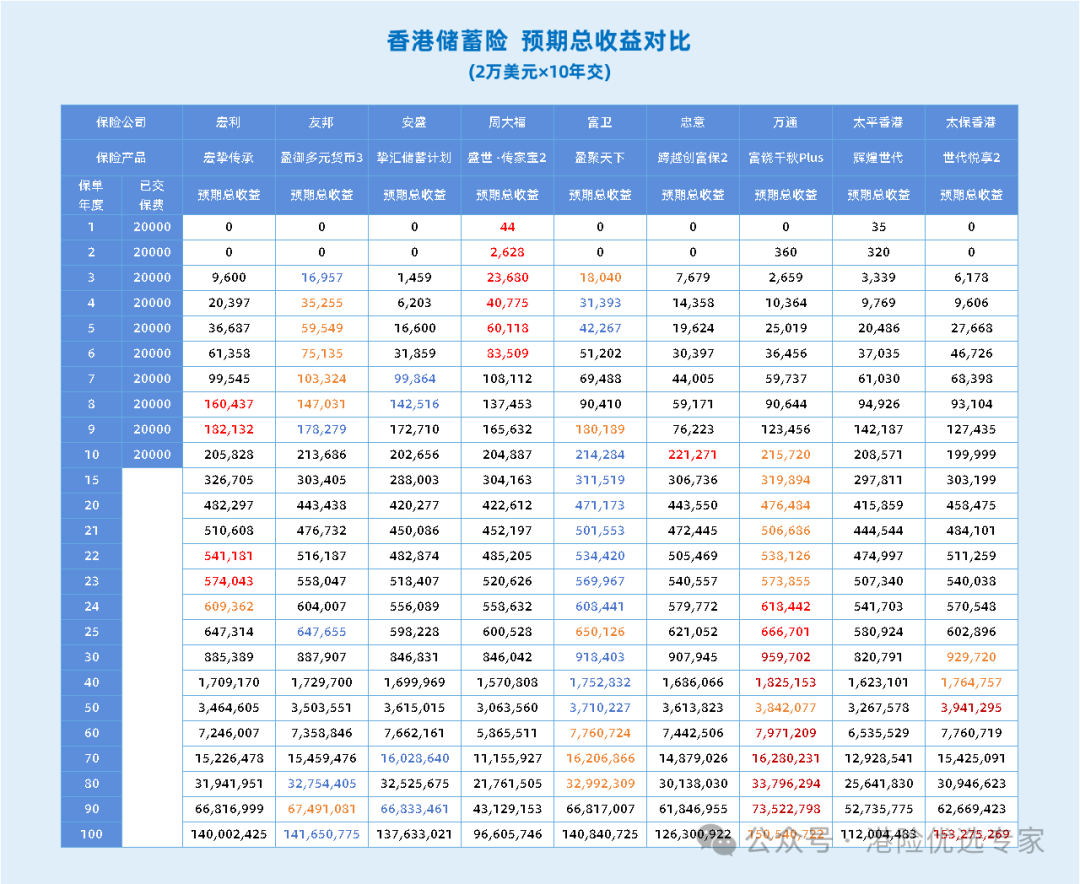Click the orange value 75,135
The height and width of the screenshot is (884, 1080).
[x=322, y=353]
